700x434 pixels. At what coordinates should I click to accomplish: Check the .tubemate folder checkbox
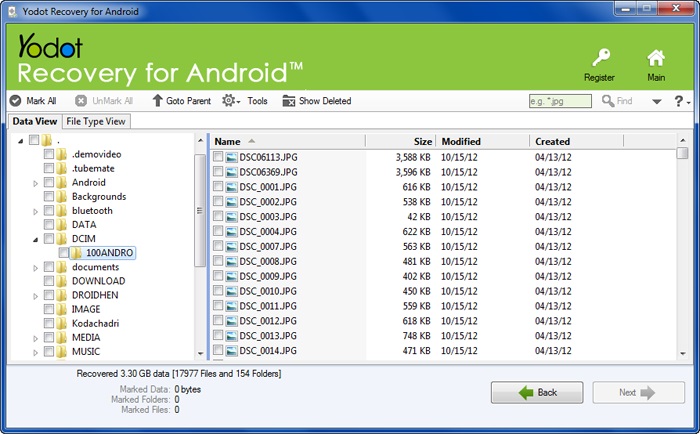(x=49, y=168)
